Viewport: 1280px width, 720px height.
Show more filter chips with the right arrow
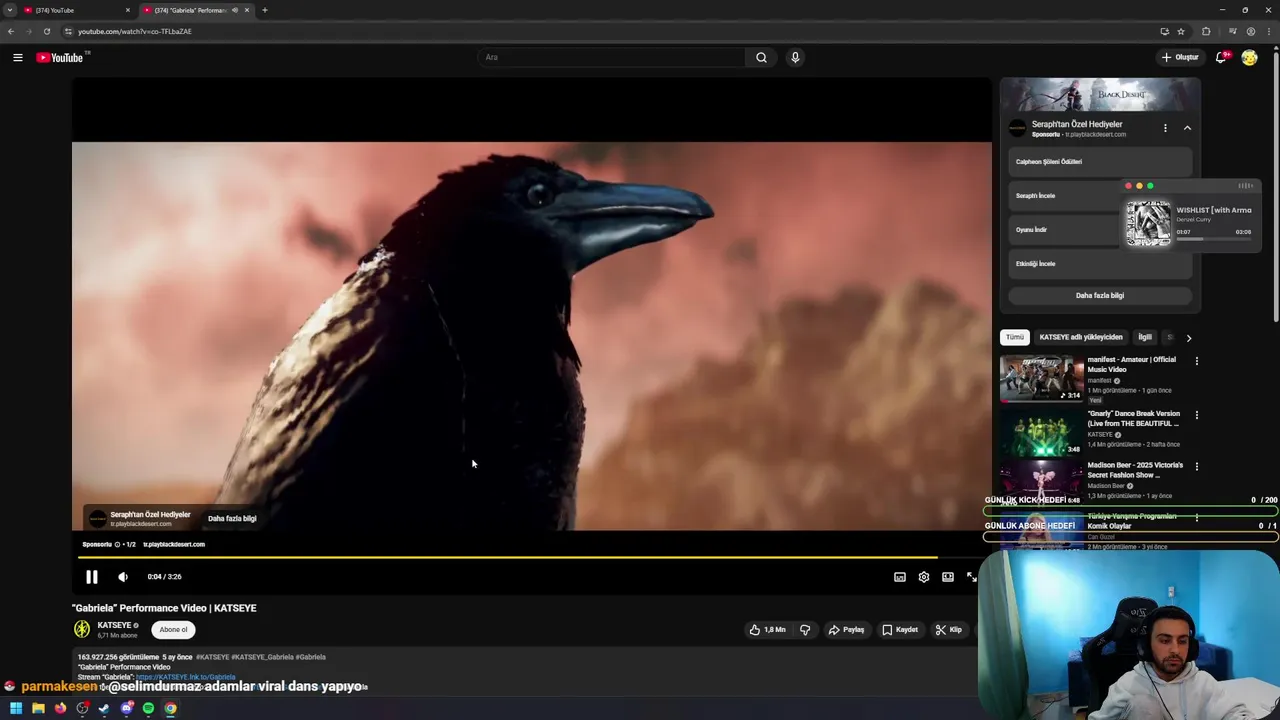click(x=1188, y=338)
